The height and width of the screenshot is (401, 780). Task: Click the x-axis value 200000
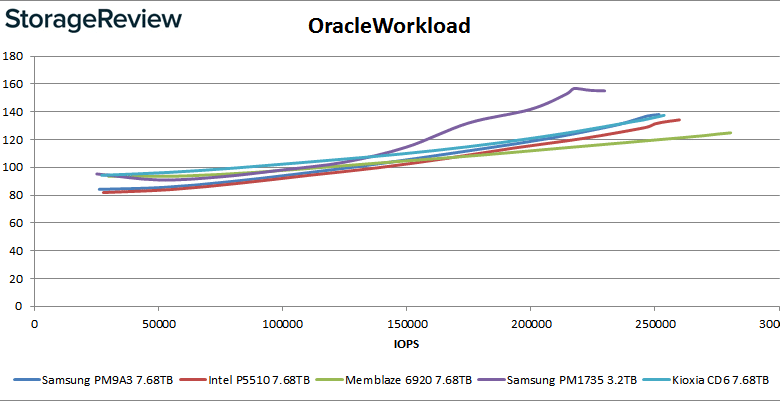click(530, 324)
